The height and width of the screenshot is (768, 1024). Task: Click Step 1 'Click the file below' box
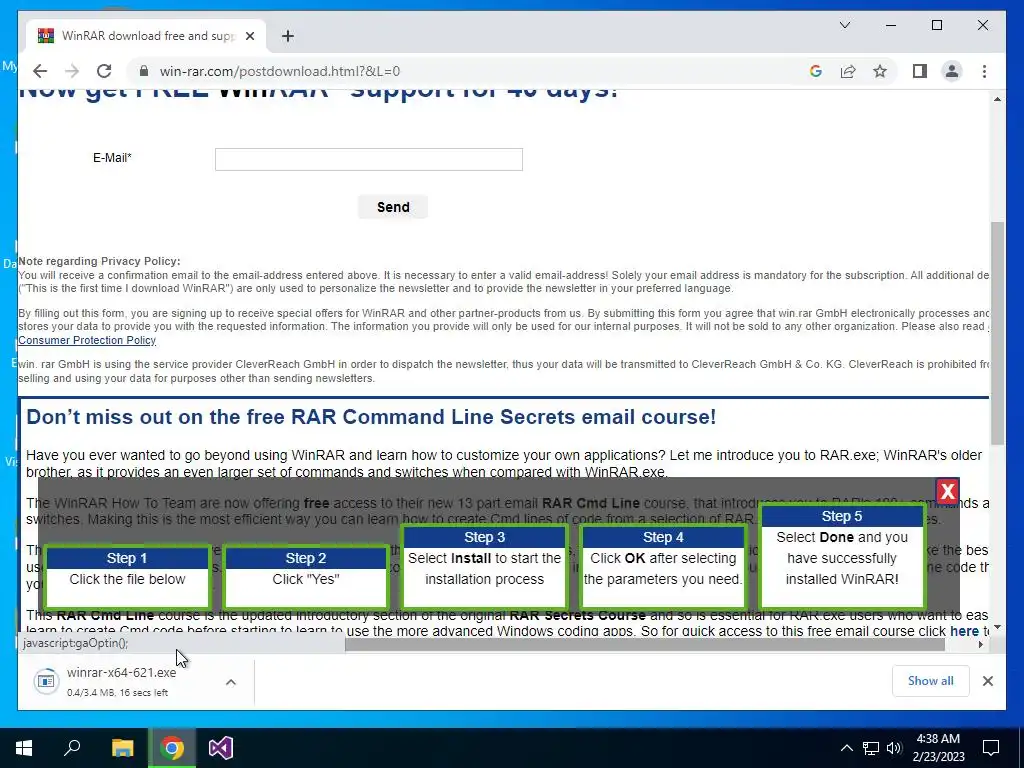(x=127, y=578)
